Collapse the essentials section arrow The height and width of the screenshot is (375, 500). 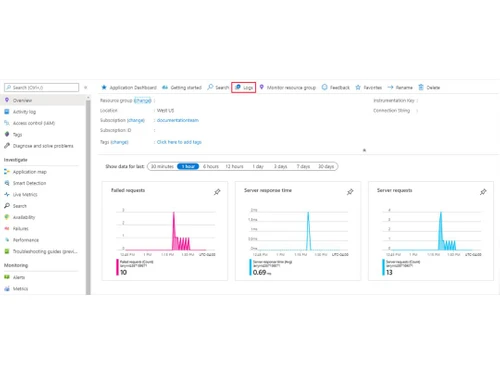(x=364, y=150)
